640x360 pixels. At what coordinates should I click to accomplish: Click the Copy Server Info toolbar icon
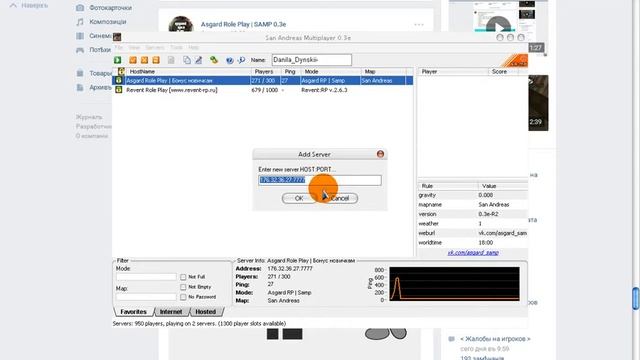[x=187, y=60]
